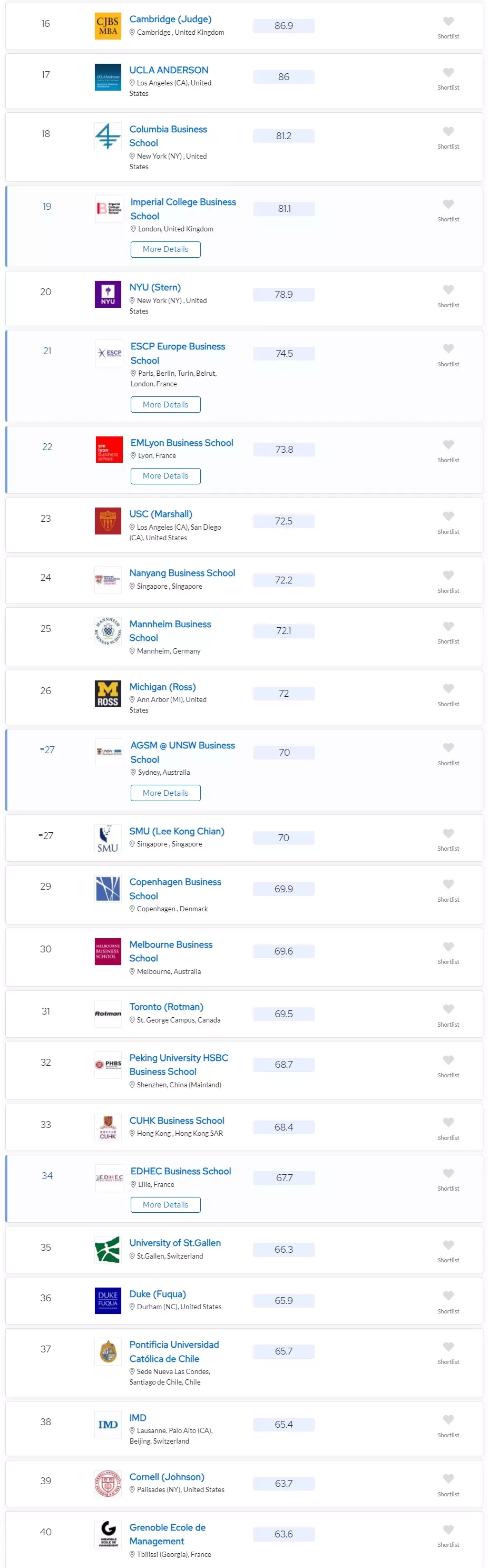Click the IMD logo
488x1568 pixels.
108,1425
